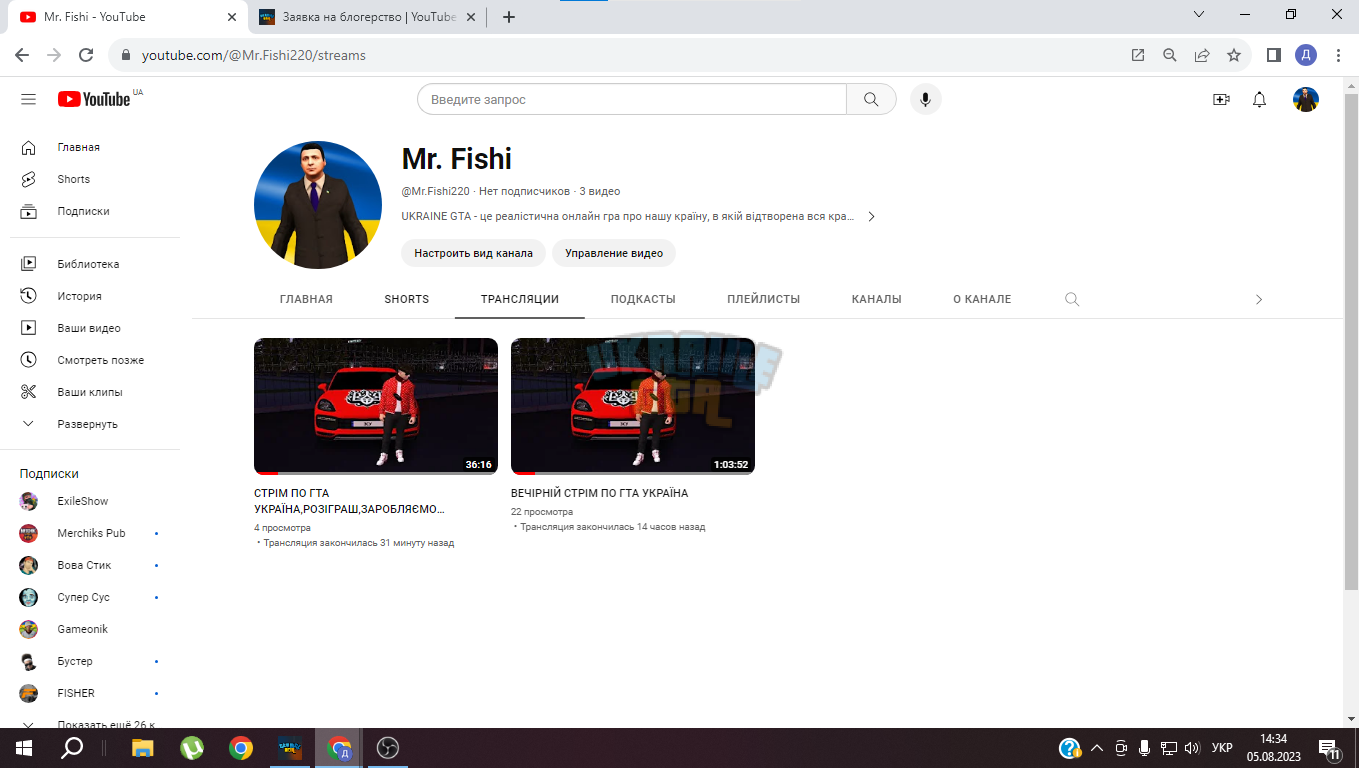Click the УКР keyboard language indicator
The width and height of the screenshot is (1359, 768).
pos(1222,748)
